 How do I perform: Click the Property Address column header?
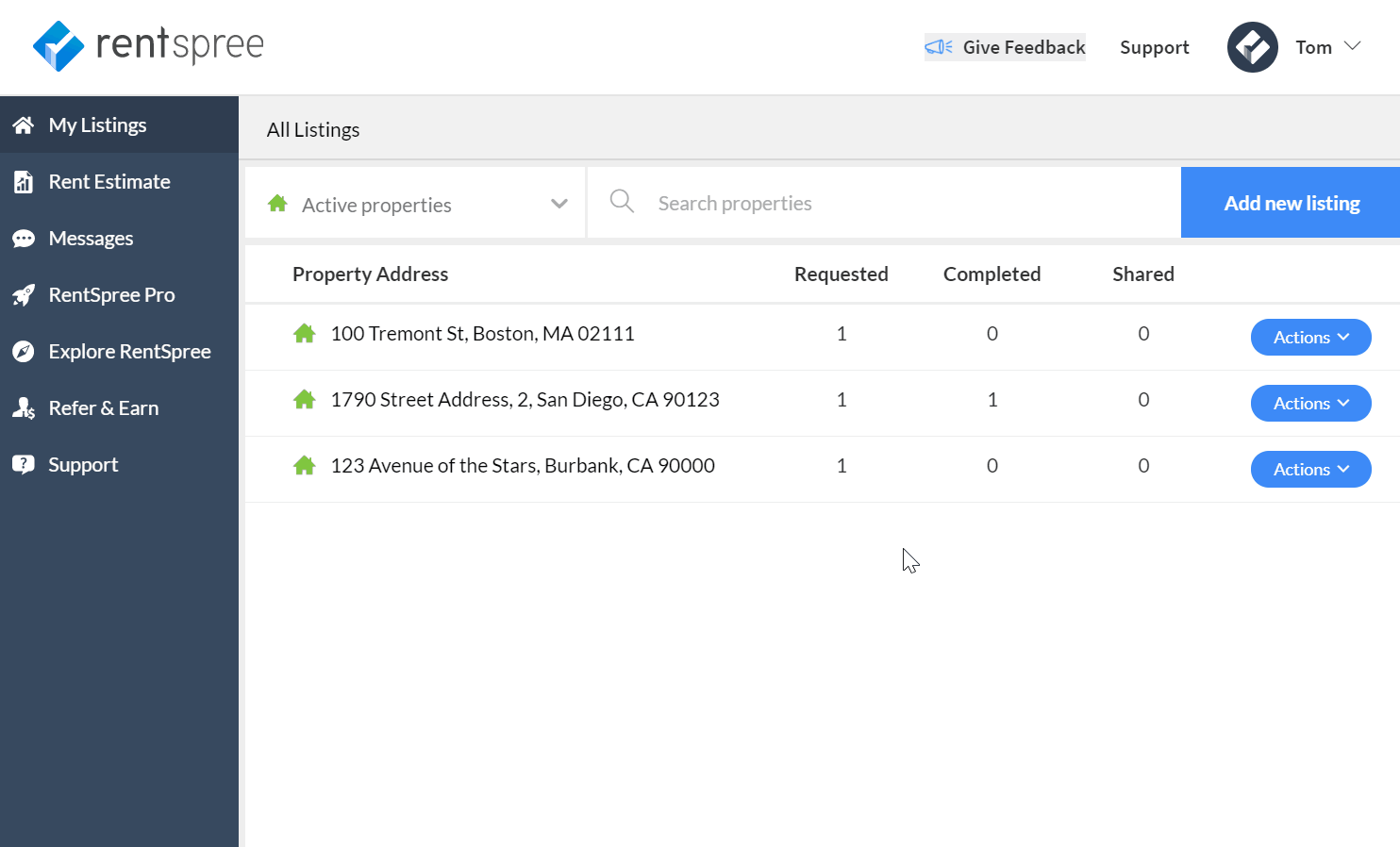(370, 274)
